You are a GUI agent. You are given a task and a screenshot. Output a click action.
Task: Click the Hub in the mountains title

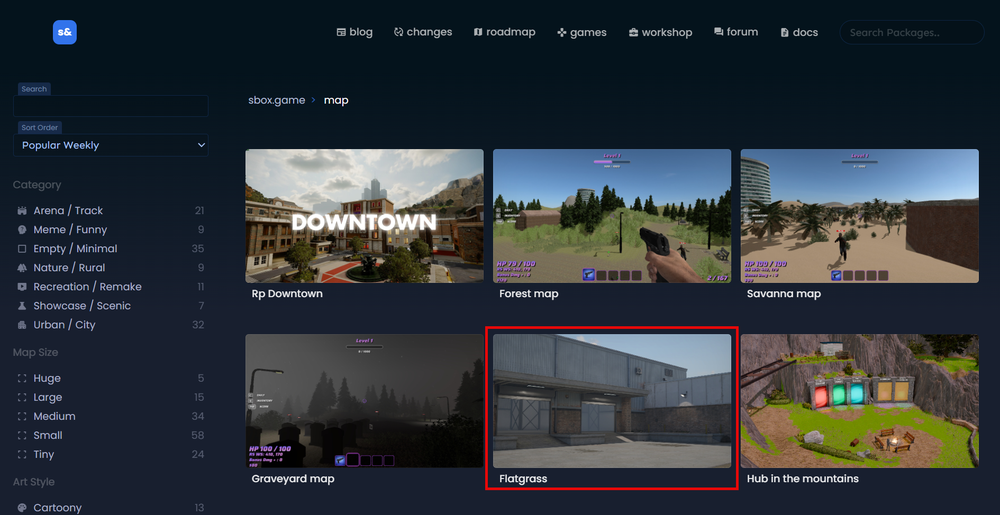802,479
